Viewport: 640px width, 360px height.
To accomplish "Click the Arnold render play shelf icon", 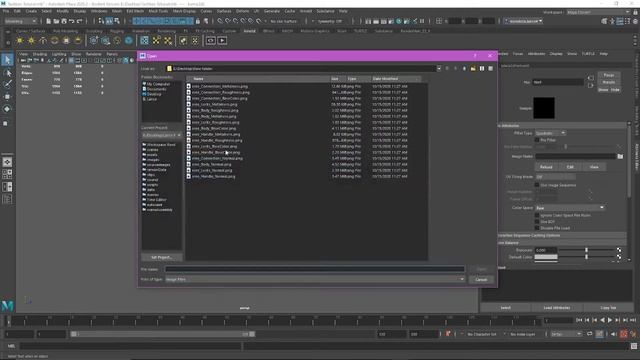I will point(222,40).
